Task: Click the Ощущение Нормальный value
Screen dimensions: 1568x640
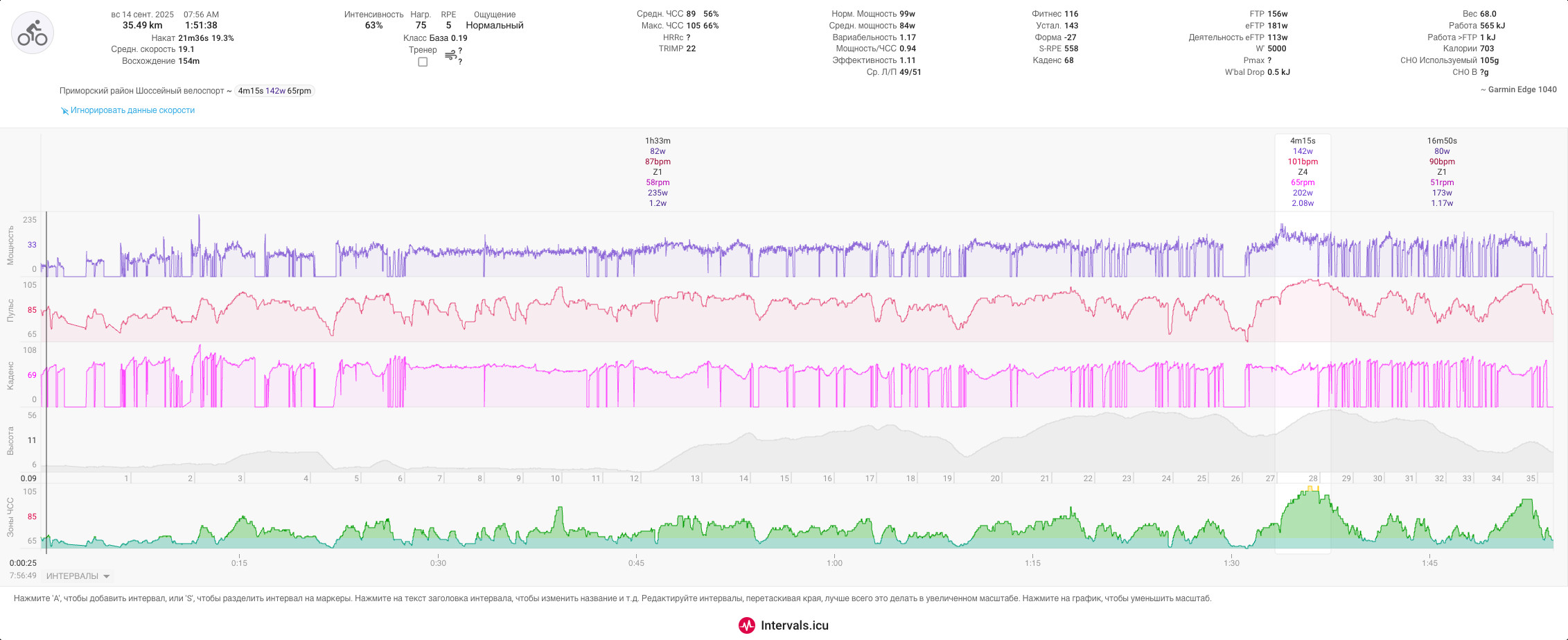Action: pos(495,25)
